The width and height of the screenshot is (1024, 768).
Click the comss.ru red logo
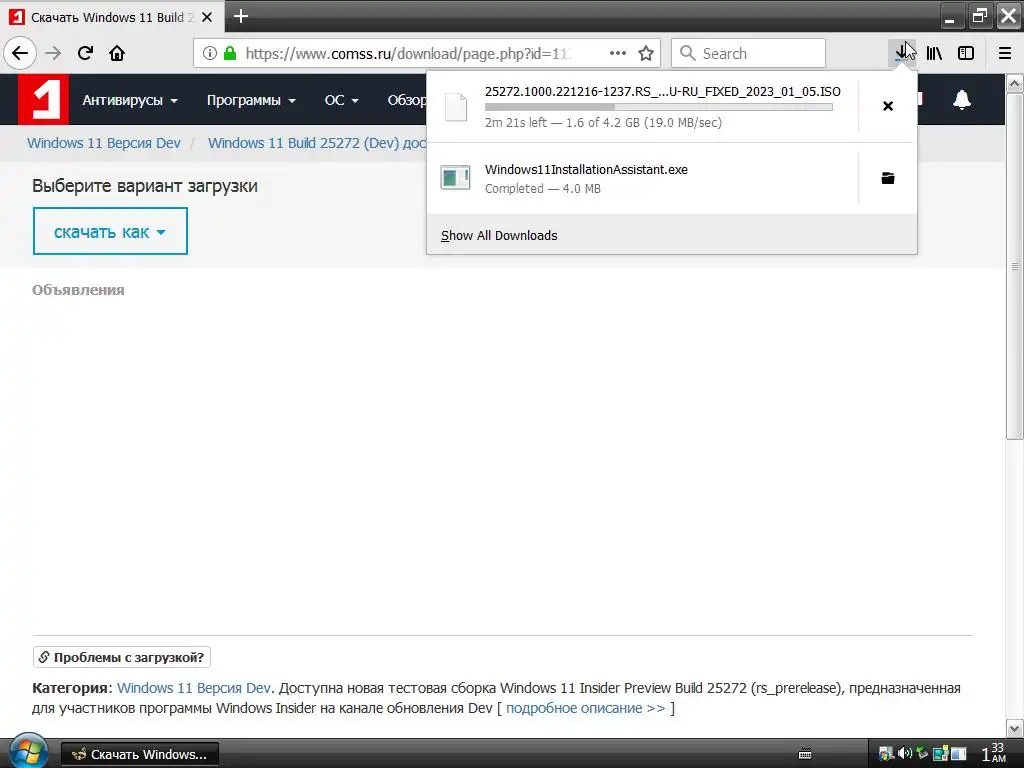[43, 99]
